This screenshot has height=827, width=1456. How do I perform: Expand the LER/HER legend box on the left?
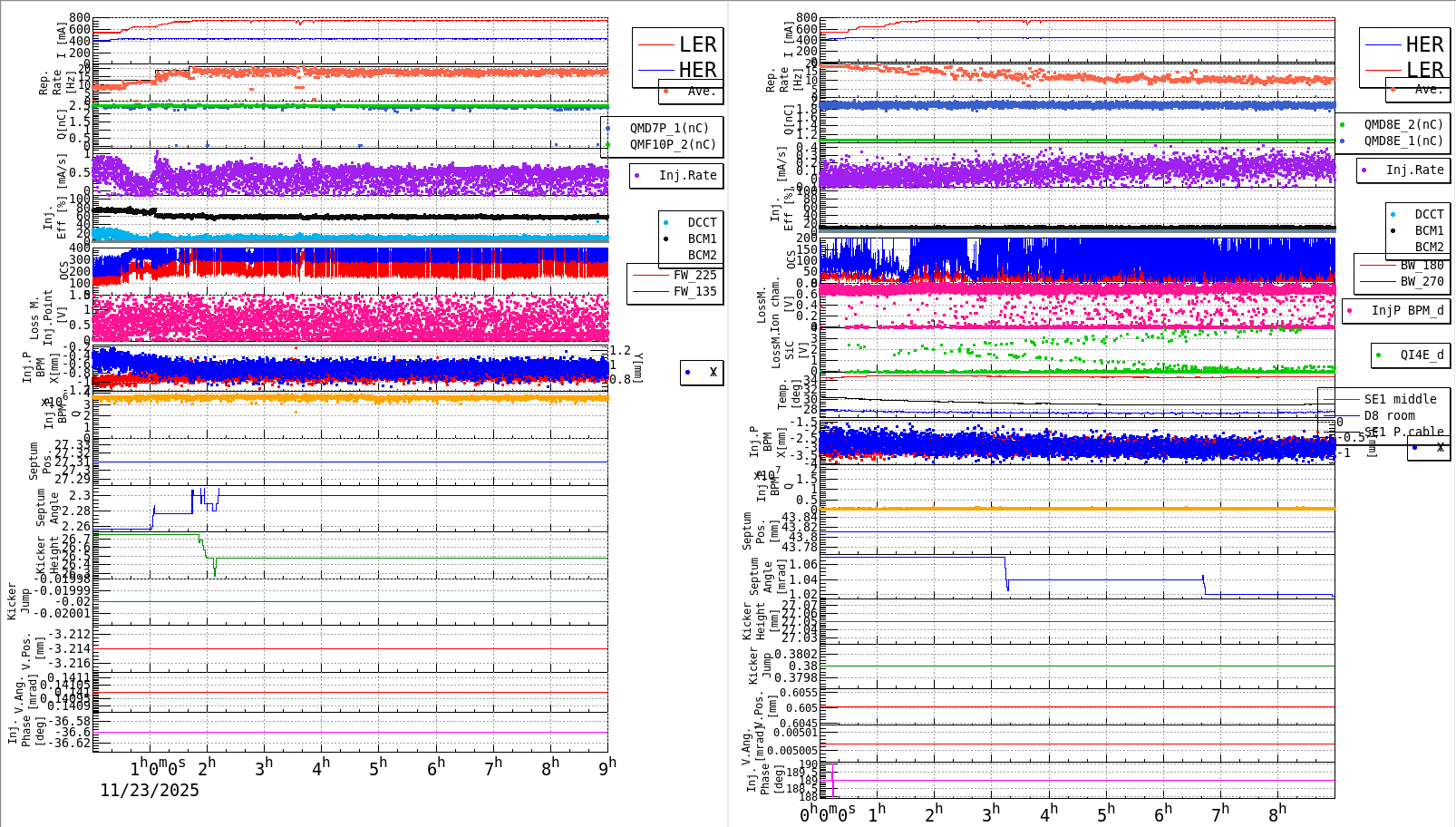(675, 56)
